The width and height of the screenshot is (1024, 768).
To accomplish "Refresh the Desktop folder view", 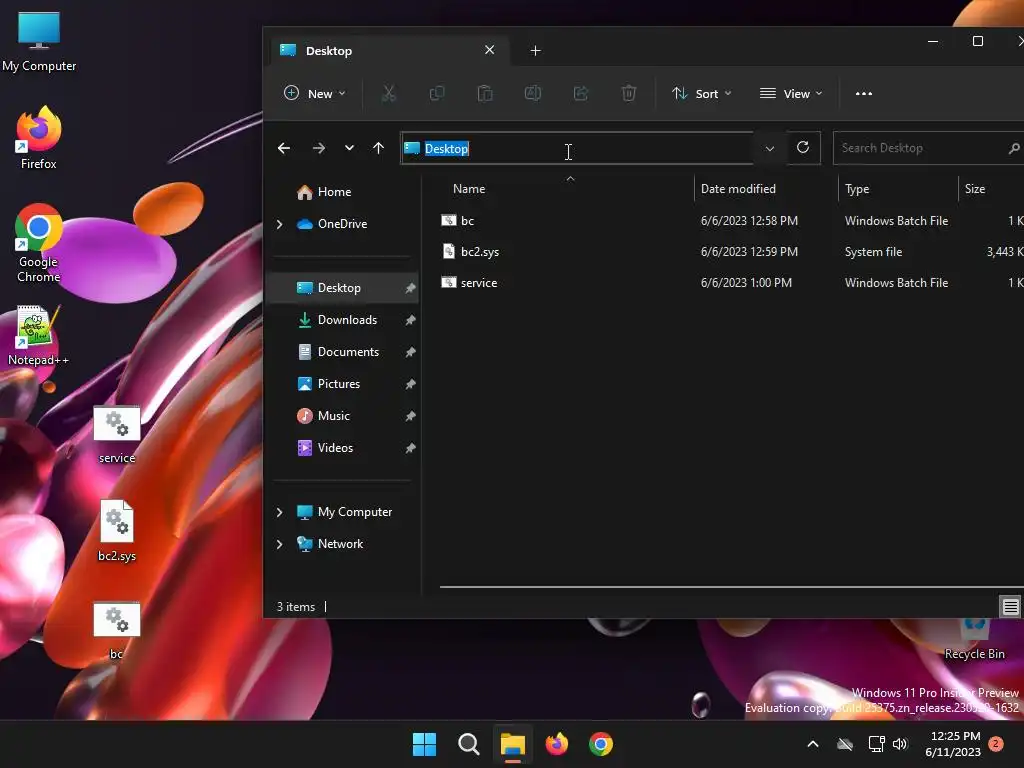I will 803,148.
